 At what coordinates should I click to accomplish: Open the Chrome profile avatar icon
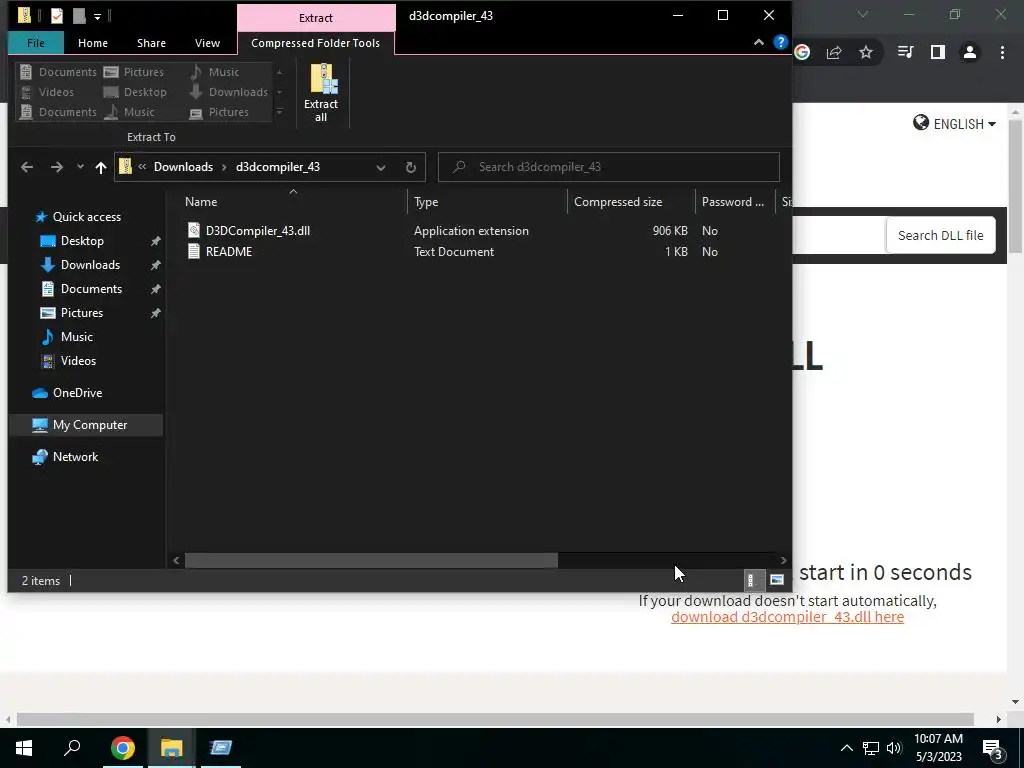click(970, 52)
